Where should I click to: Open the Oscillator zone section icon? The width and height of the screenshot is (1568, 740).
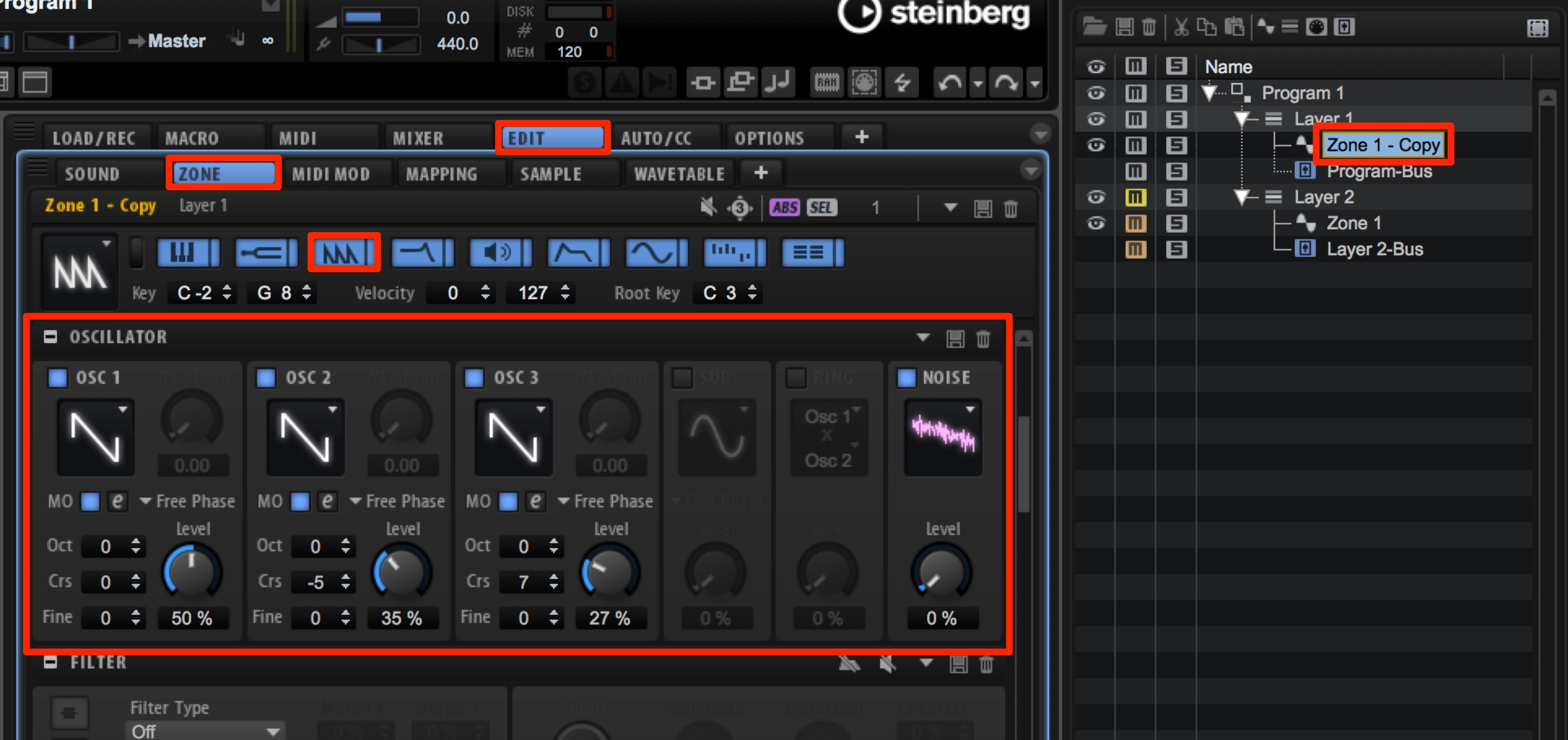(344, 252)
